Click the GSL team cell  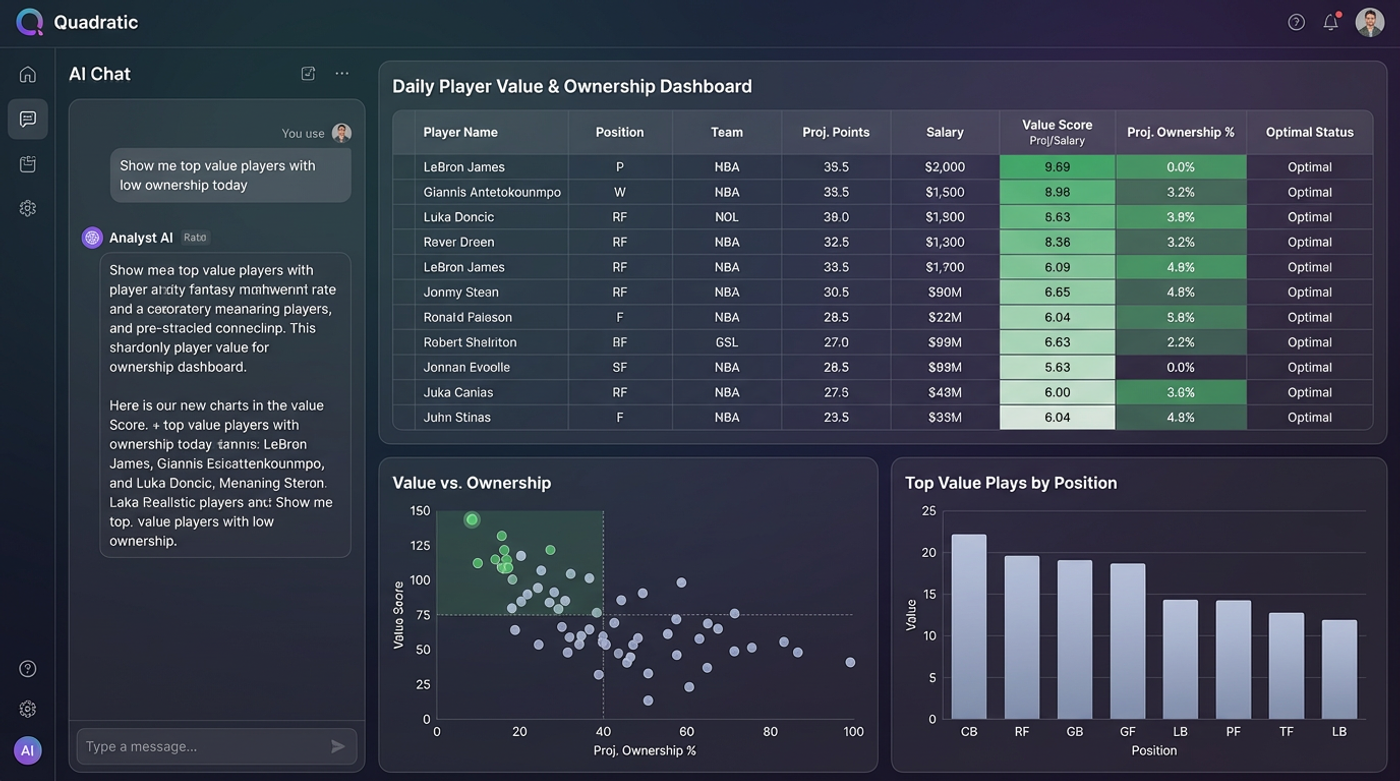(x=727, y=342)
